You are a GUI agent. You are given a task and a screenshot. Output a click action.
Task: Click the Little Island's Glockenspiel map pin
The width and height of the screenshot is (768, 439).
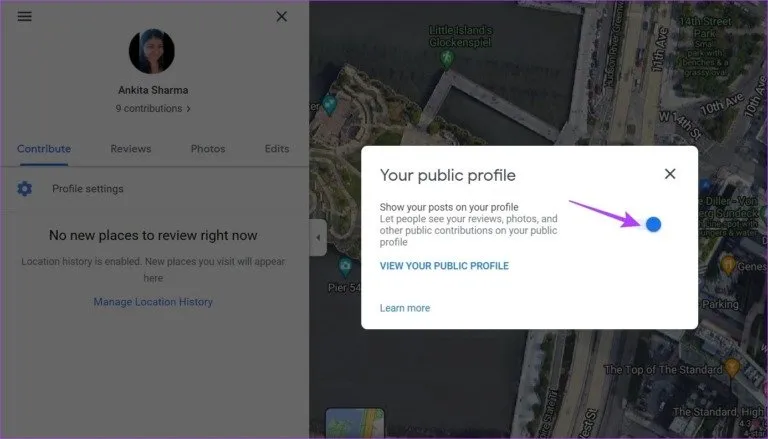[x=446, y=59]
